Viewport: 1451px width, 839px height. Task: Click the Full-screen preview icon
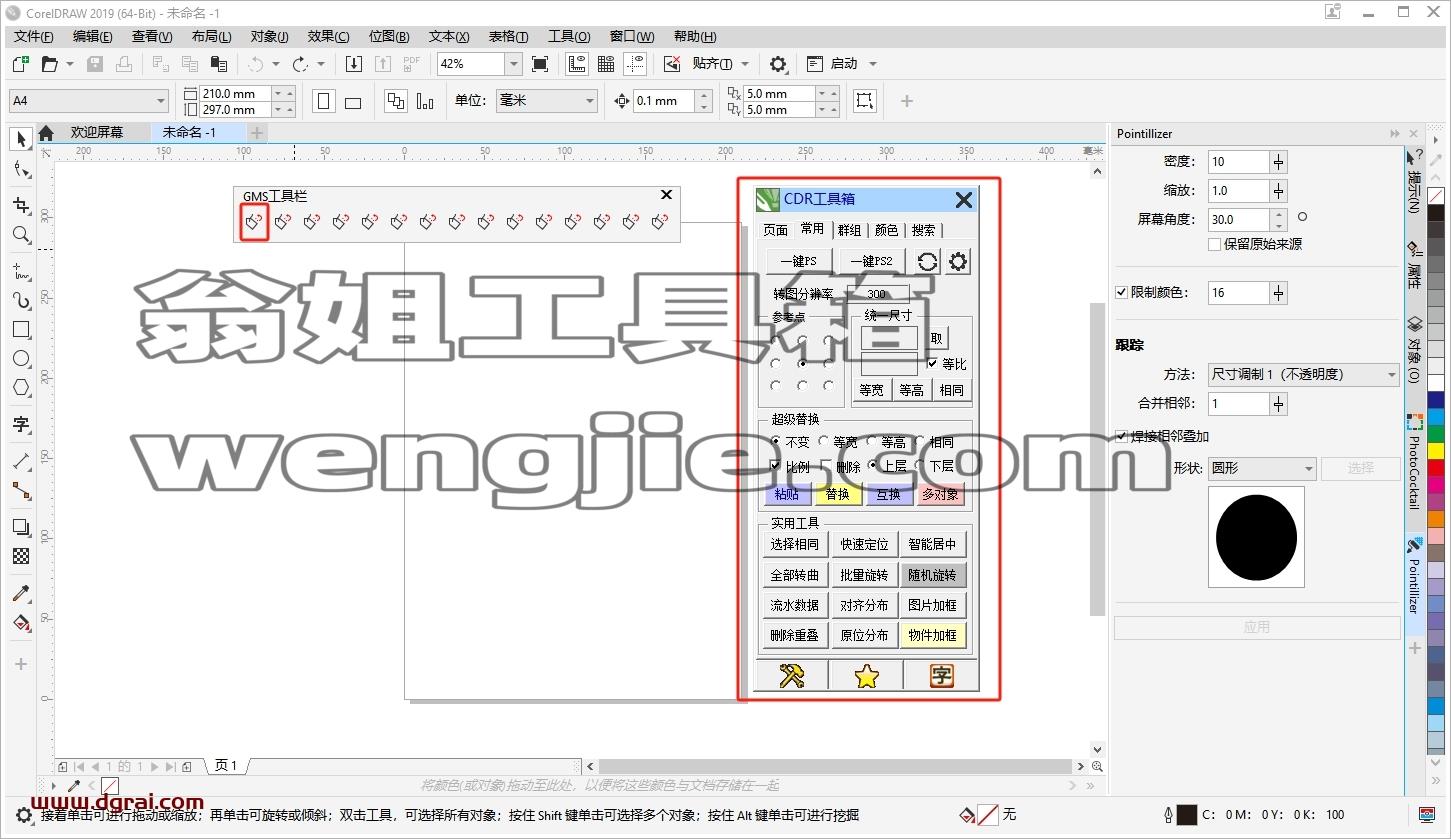540,64
